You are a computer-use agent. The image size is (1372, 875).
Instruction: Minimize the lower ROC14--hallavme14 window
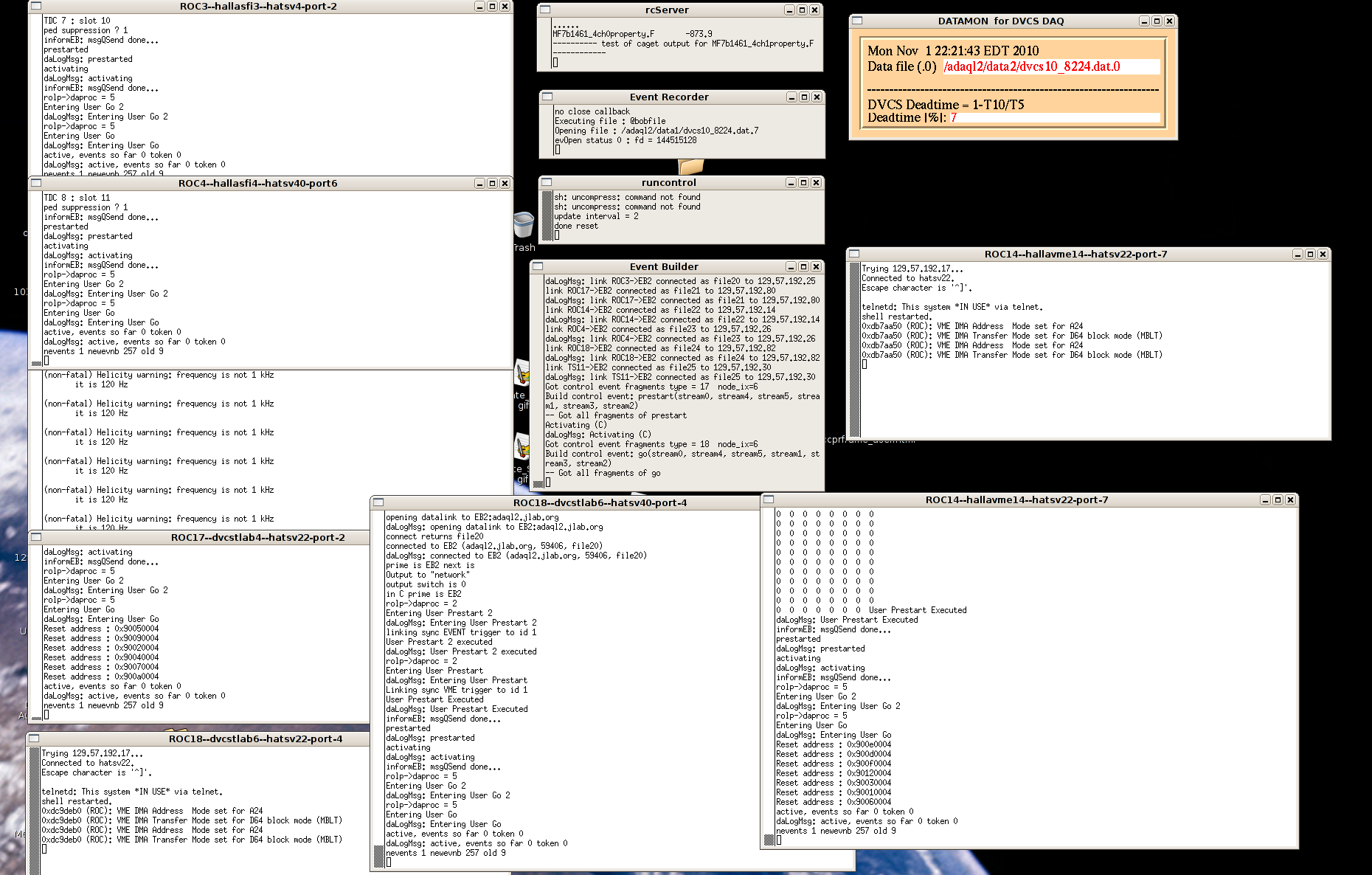tap(1265, 499)
